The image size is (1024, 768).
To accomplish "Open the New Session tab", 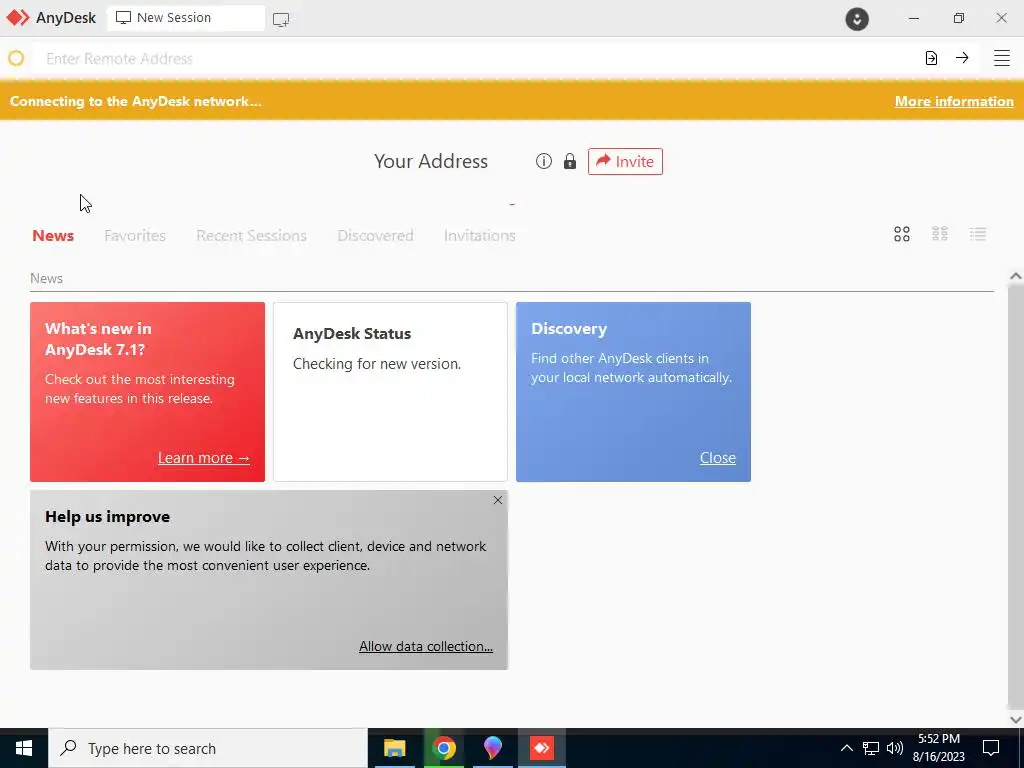I will click(x=185, y=18).
